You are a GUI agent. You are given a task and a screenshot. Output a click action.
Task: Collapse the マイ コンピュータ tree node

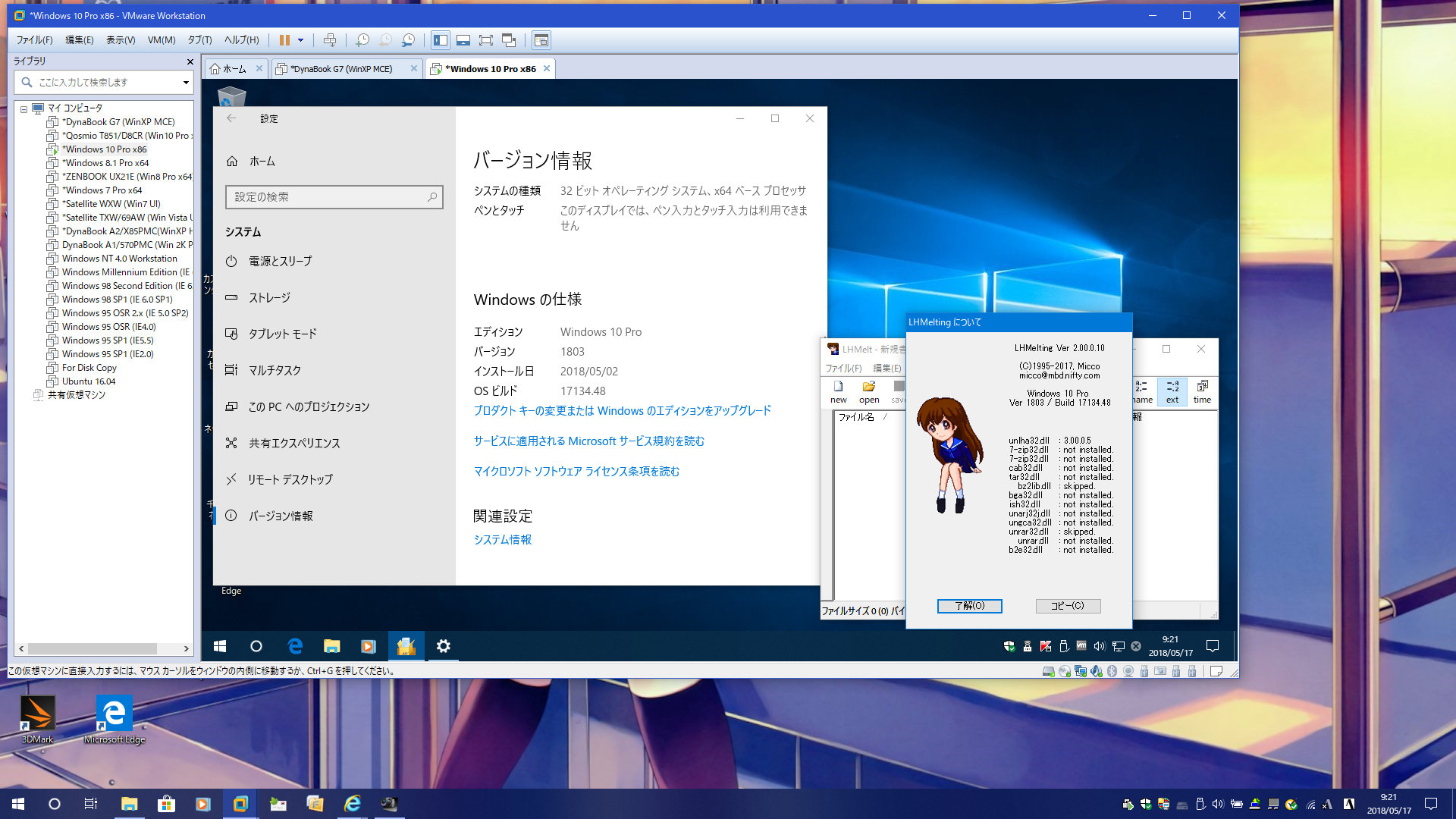[x=24, y=108]
